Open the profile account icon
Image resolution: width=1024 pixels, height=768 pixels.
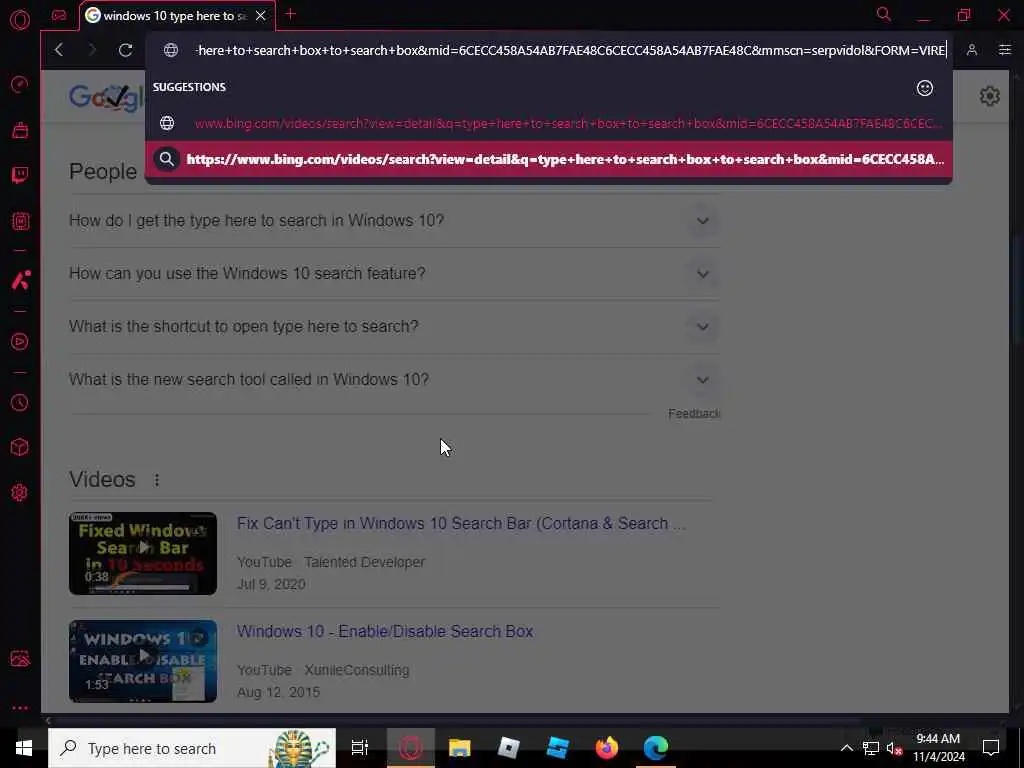[972, 50]
